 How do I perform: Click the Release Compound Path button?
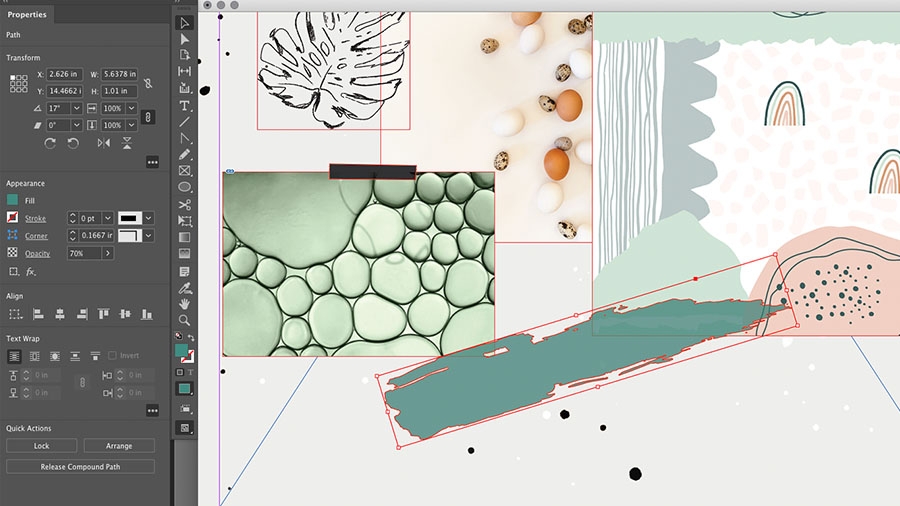(x=80, y=466)
